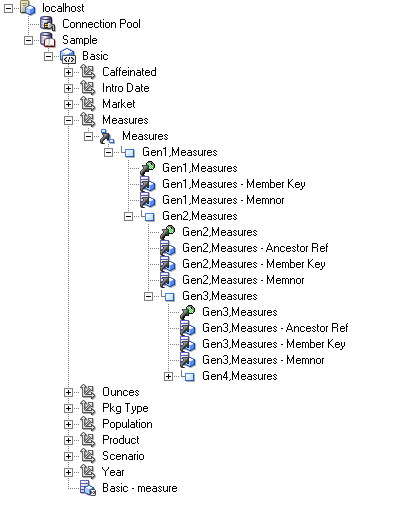Collapse the Measures hierarchy node
The image size is (400, 510).
(88, 136)
